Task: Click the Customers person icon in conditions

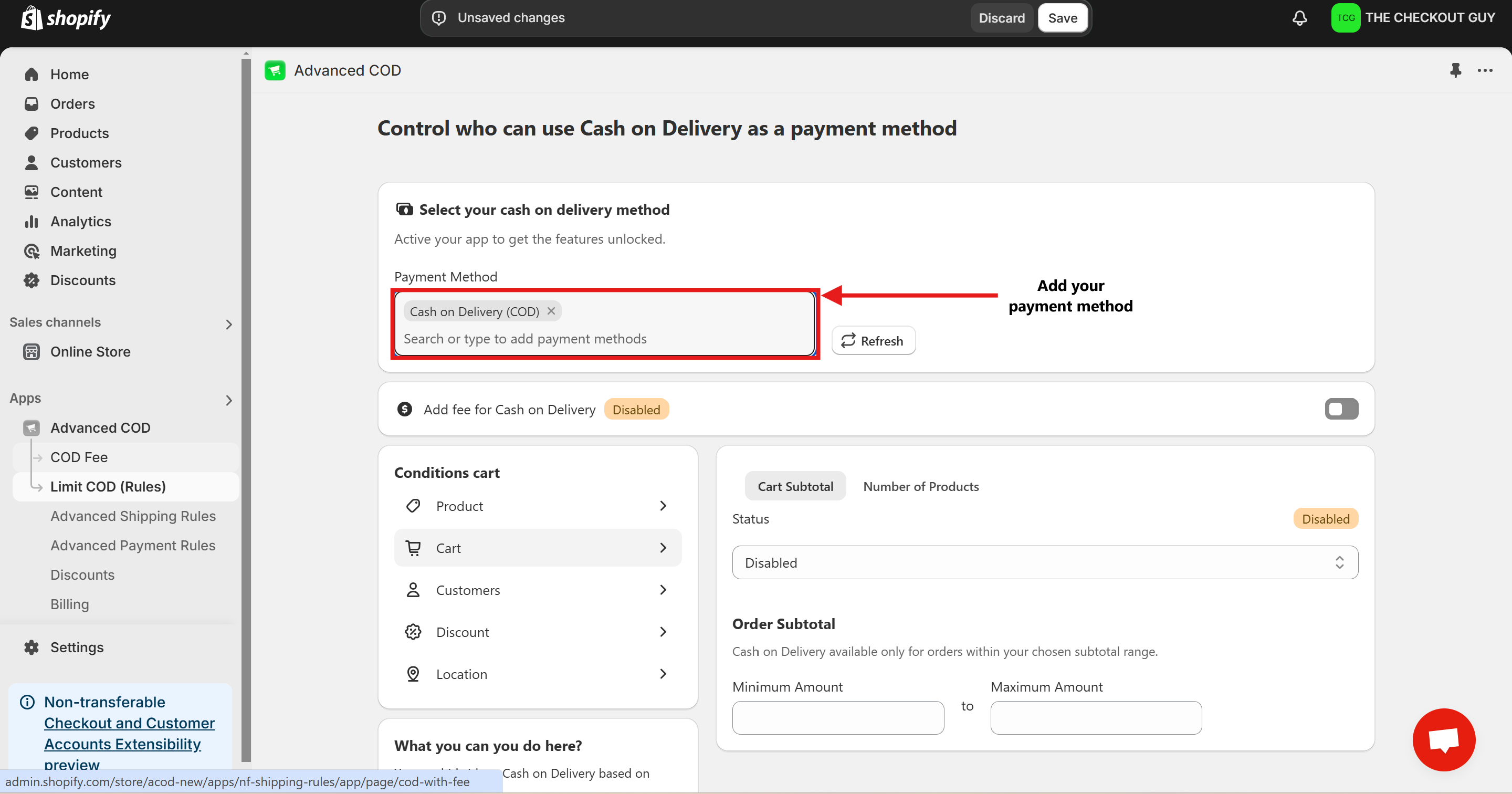Action: [413, 590]
